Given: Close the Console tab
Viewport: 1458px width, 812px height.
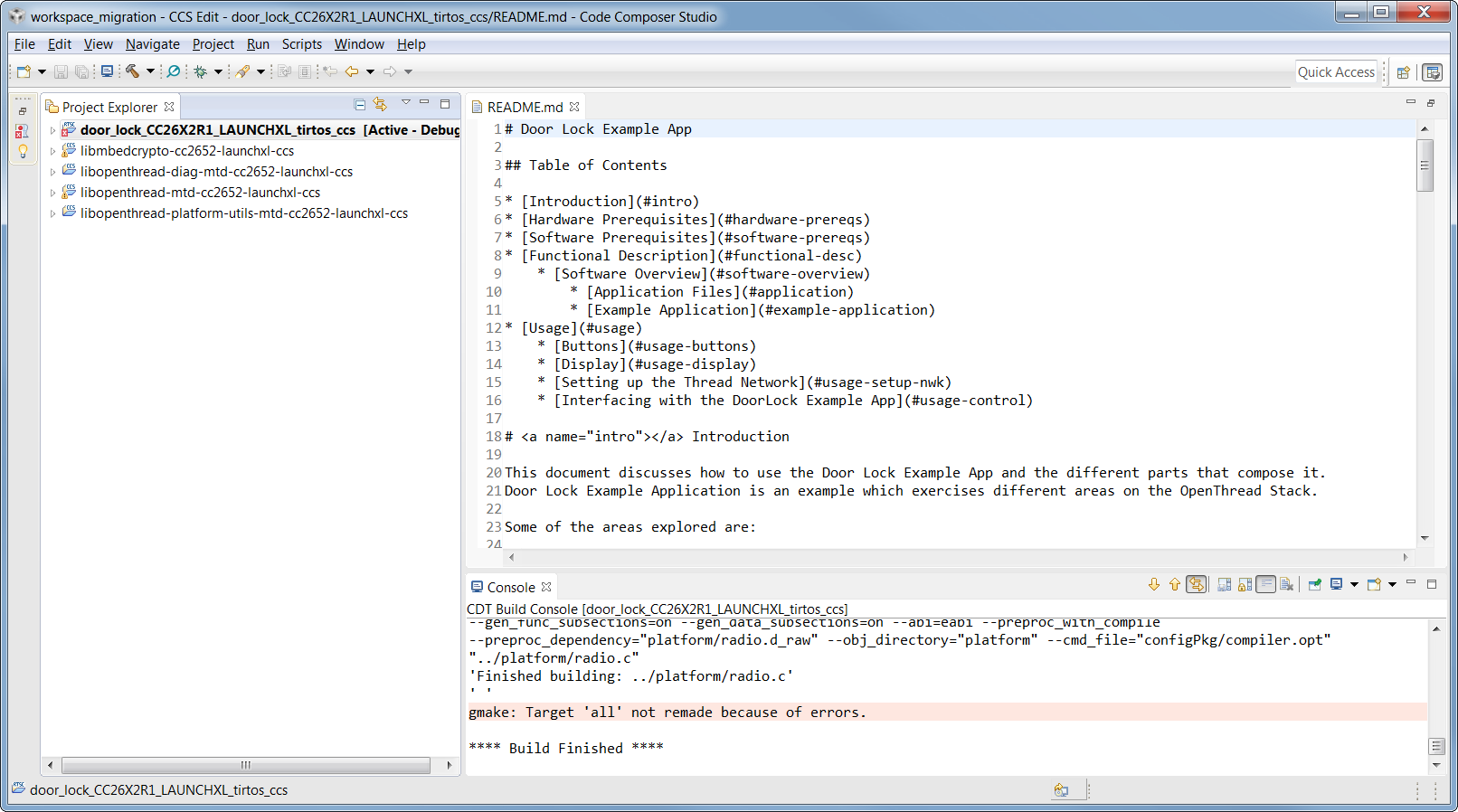Looking at the screenshot, I should tap(546, 587).
